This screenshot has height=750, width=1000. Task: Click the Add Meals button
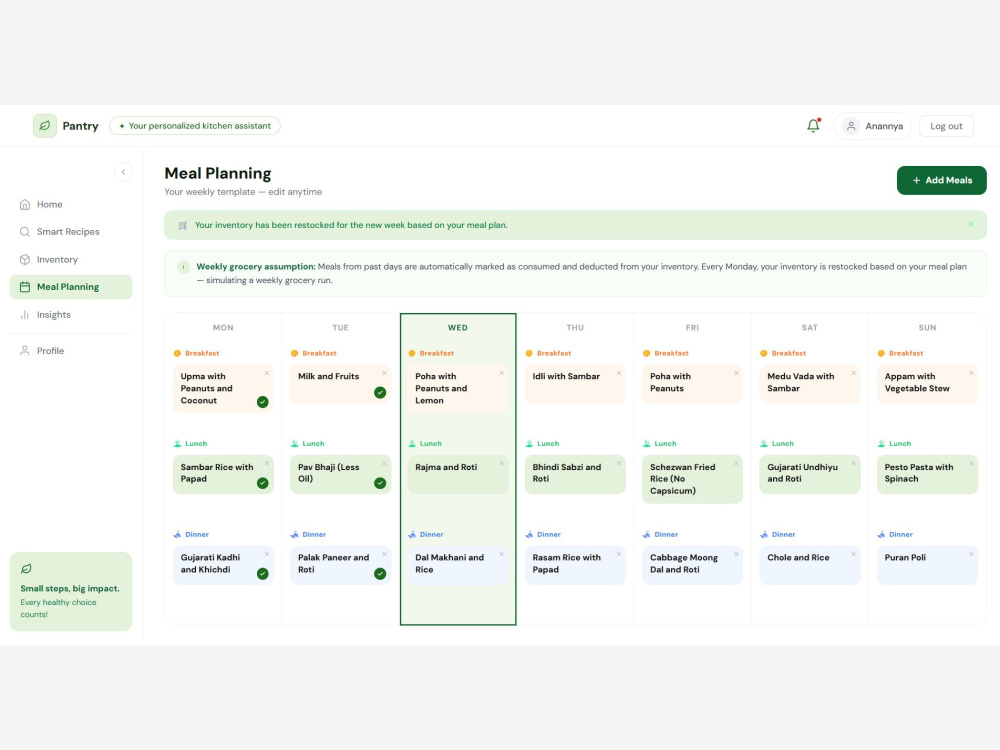point(941,180)
